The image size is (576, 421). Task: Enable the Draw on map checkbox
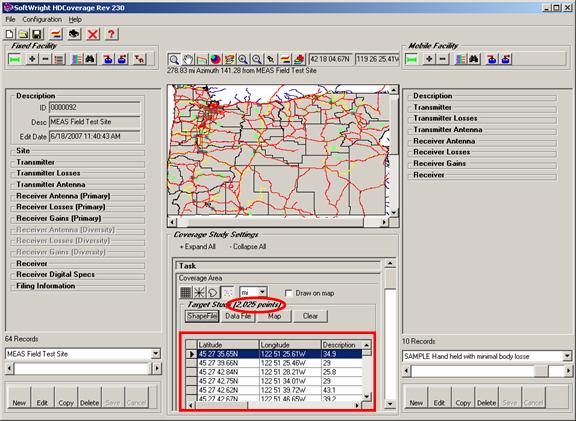coord(289,293)
